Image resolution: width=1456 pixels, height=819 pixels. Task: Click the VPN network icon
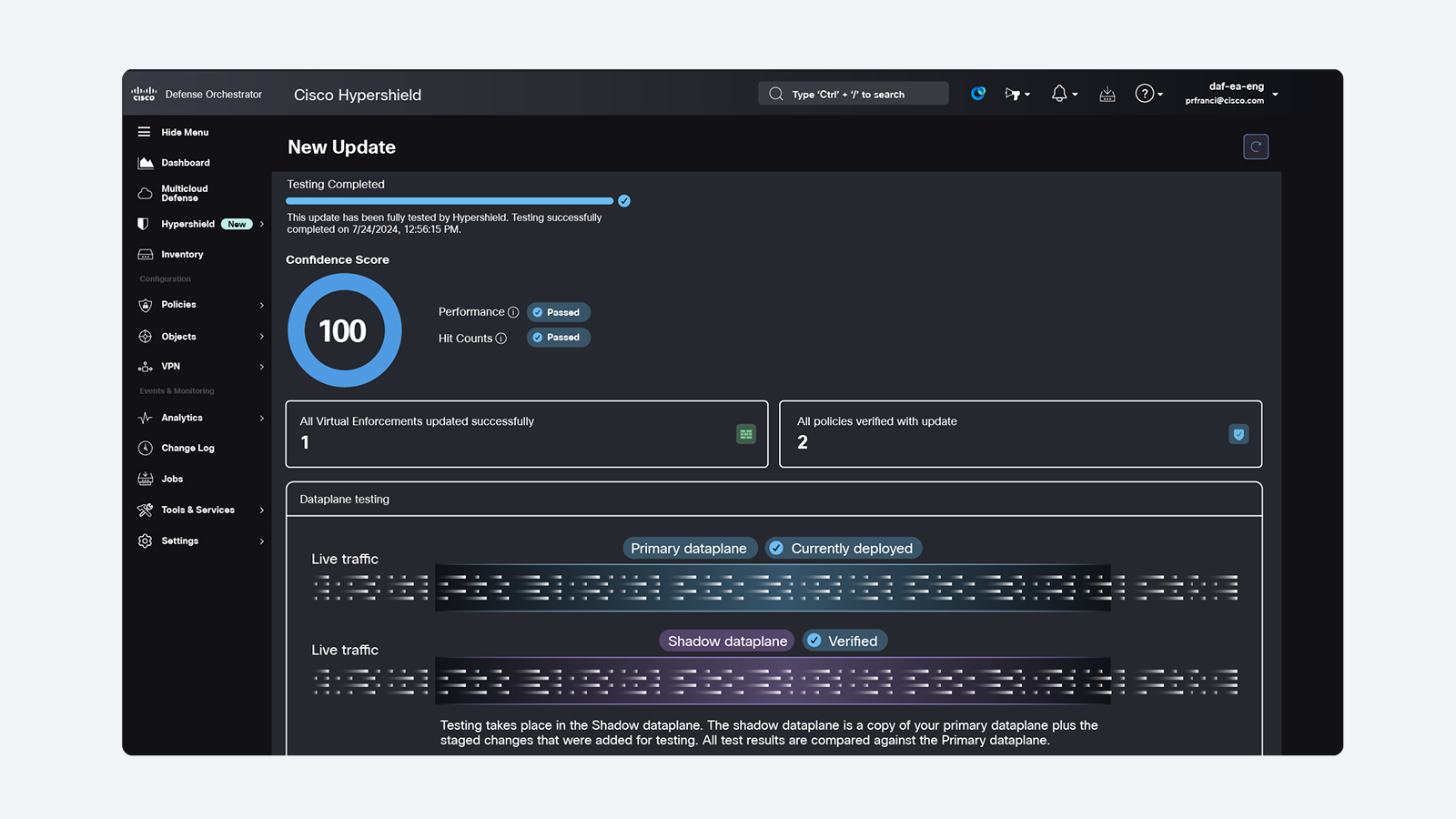(145, 367)
